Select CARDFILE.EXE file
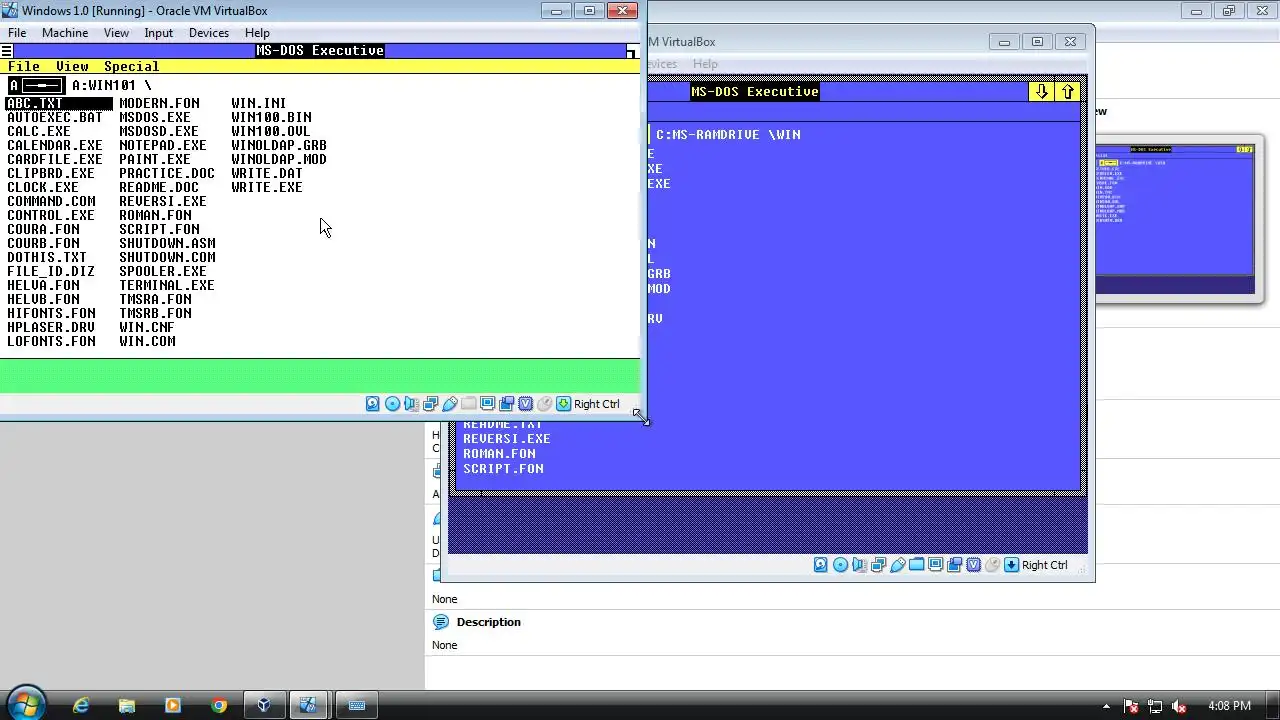The width and height of the screenshot is (1280, 720). [55, 159]
